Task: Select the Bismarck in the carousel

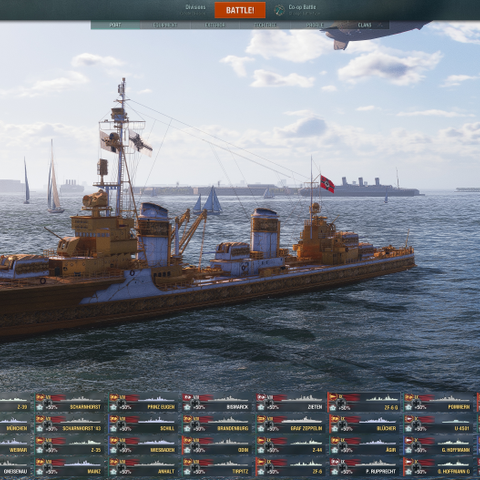Action: pyautogui.click(x=217, y=402)
